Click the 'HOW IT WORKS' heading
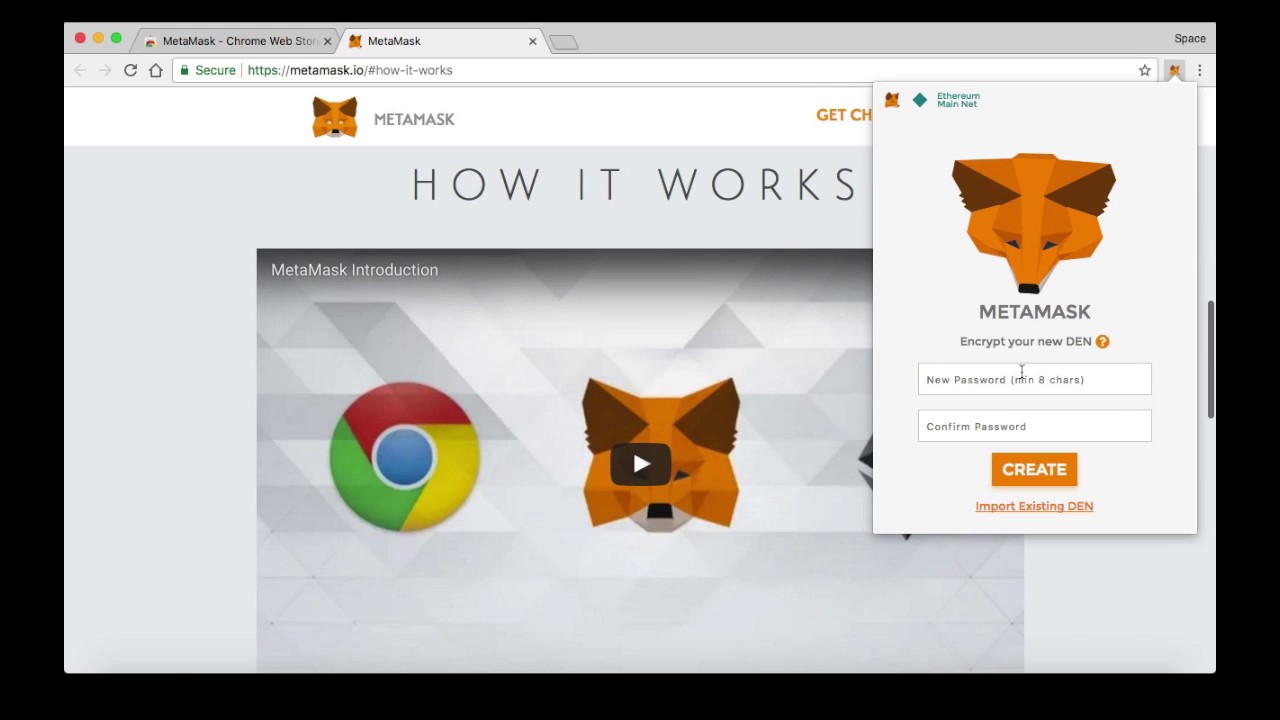The width and height of the screenshot is (1280, 720). click(x=636, y=186)
